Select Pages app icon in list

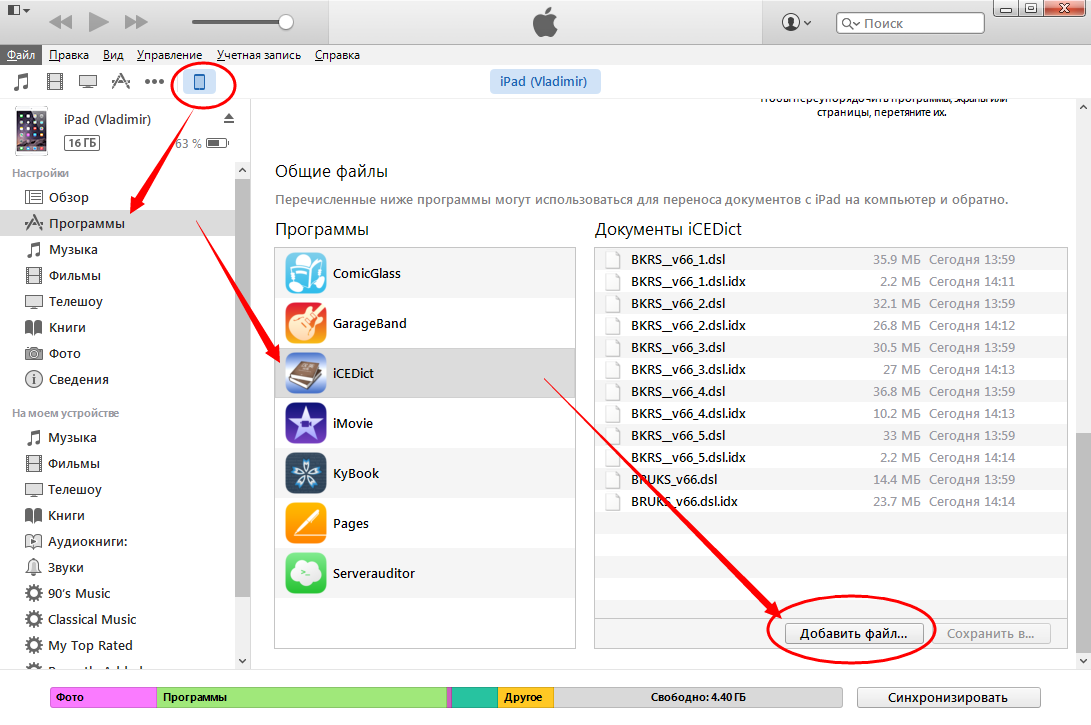305,523
